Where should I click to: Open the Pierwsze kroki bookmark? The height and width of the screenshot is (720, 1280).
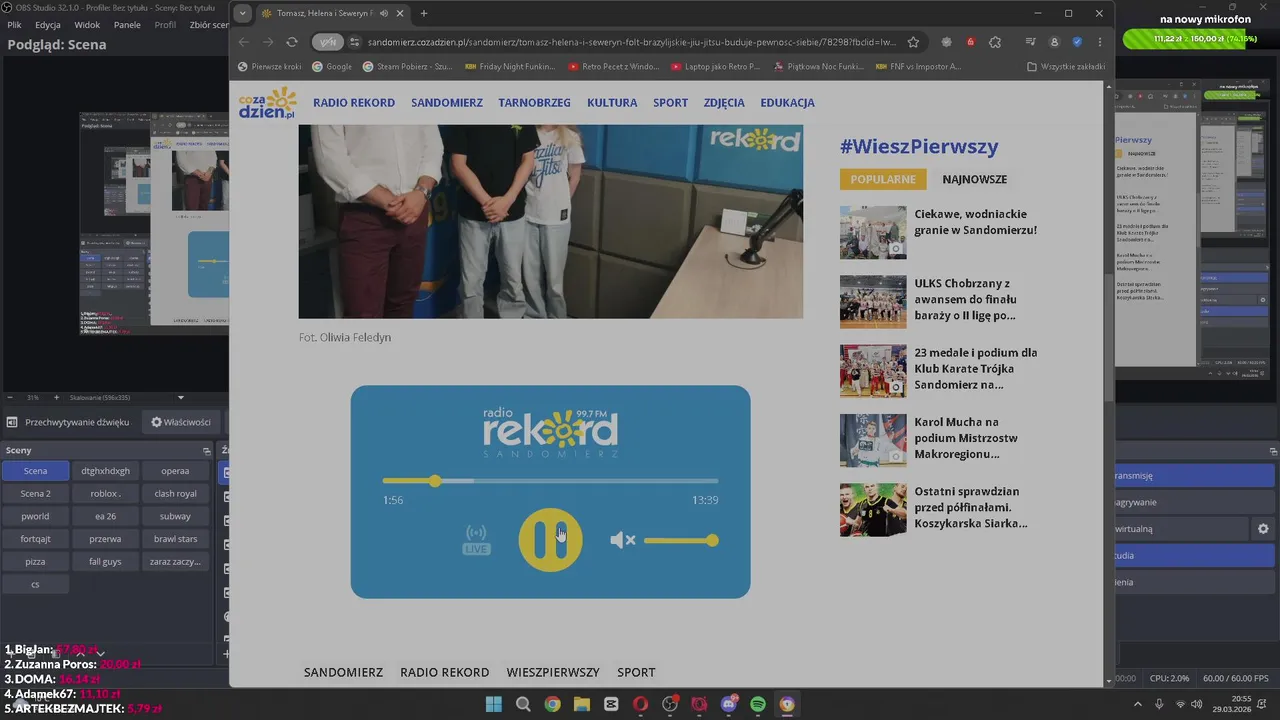(270, 67)
